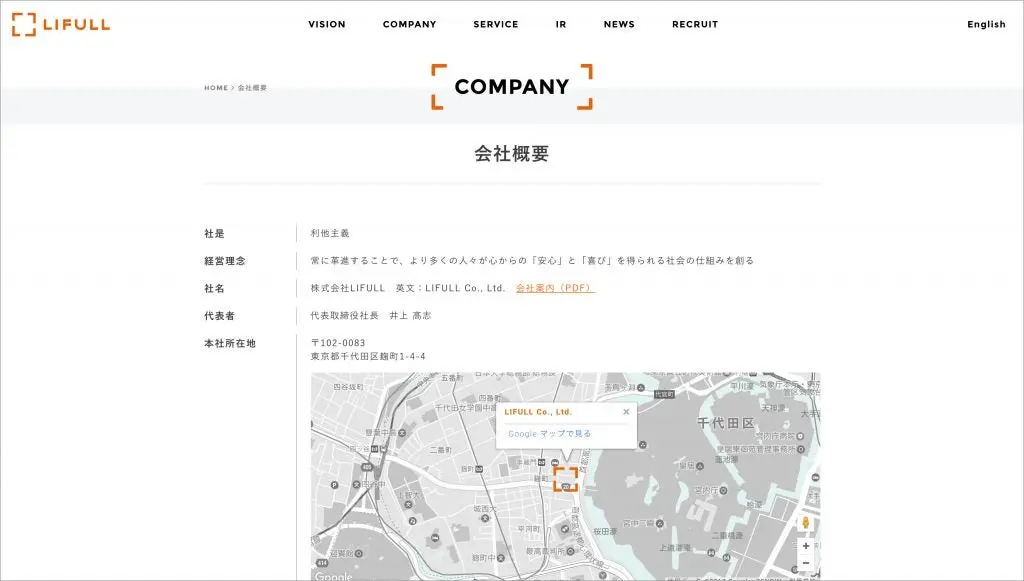Open the SERVICE page
Viewport: 1024px width, 581px height.
495,24
